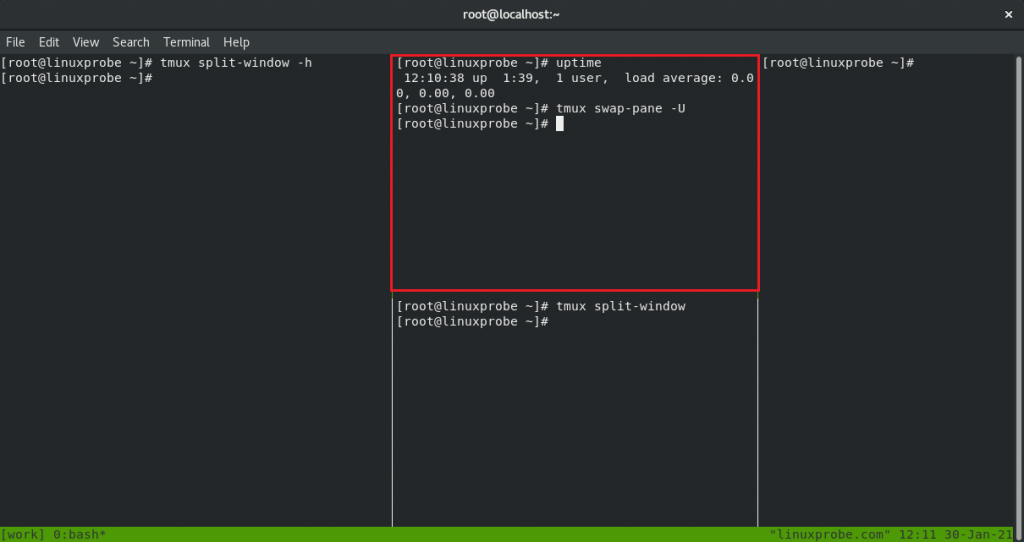This screenshot has height=542, width=1024.
Task: Open the Edit menu
Action: (x=48, y=42)
